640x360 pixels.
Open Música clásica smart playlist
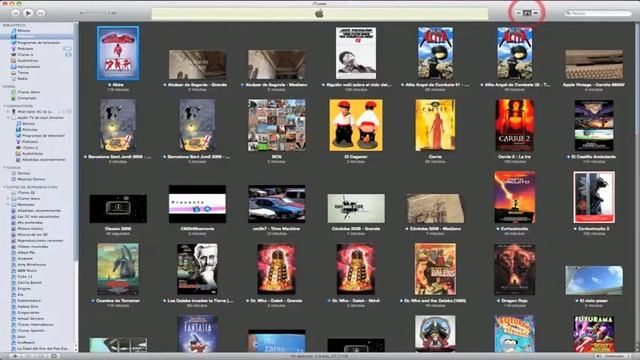click(x=30, y=229)
